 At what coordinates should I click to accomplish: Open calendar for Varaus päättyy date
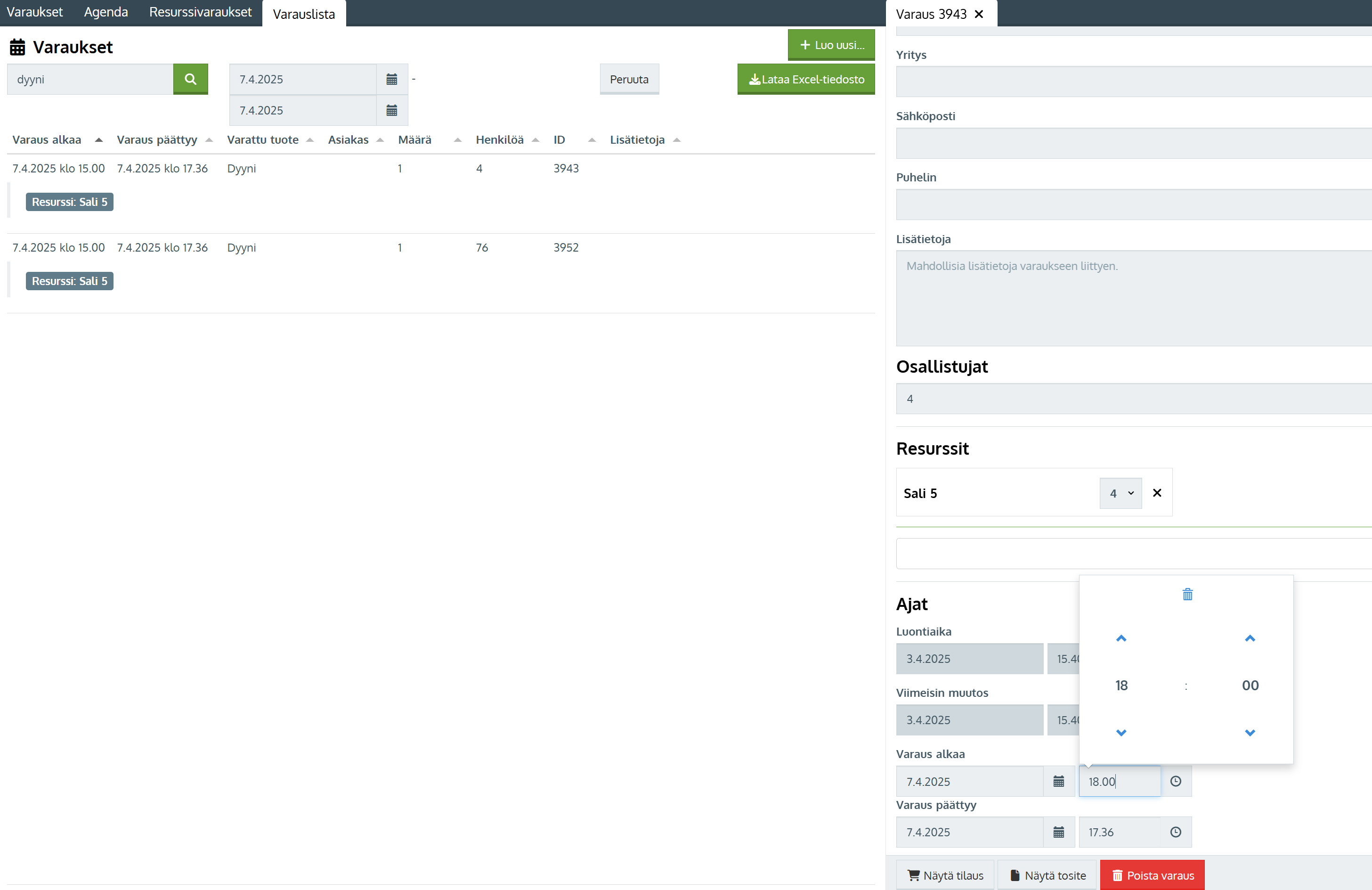click(x=1058, y=832)
